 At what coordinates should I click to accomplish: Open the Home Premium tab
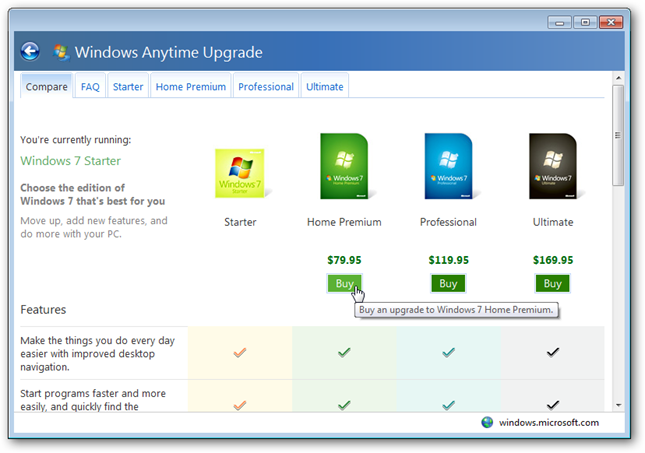(191, 86)
